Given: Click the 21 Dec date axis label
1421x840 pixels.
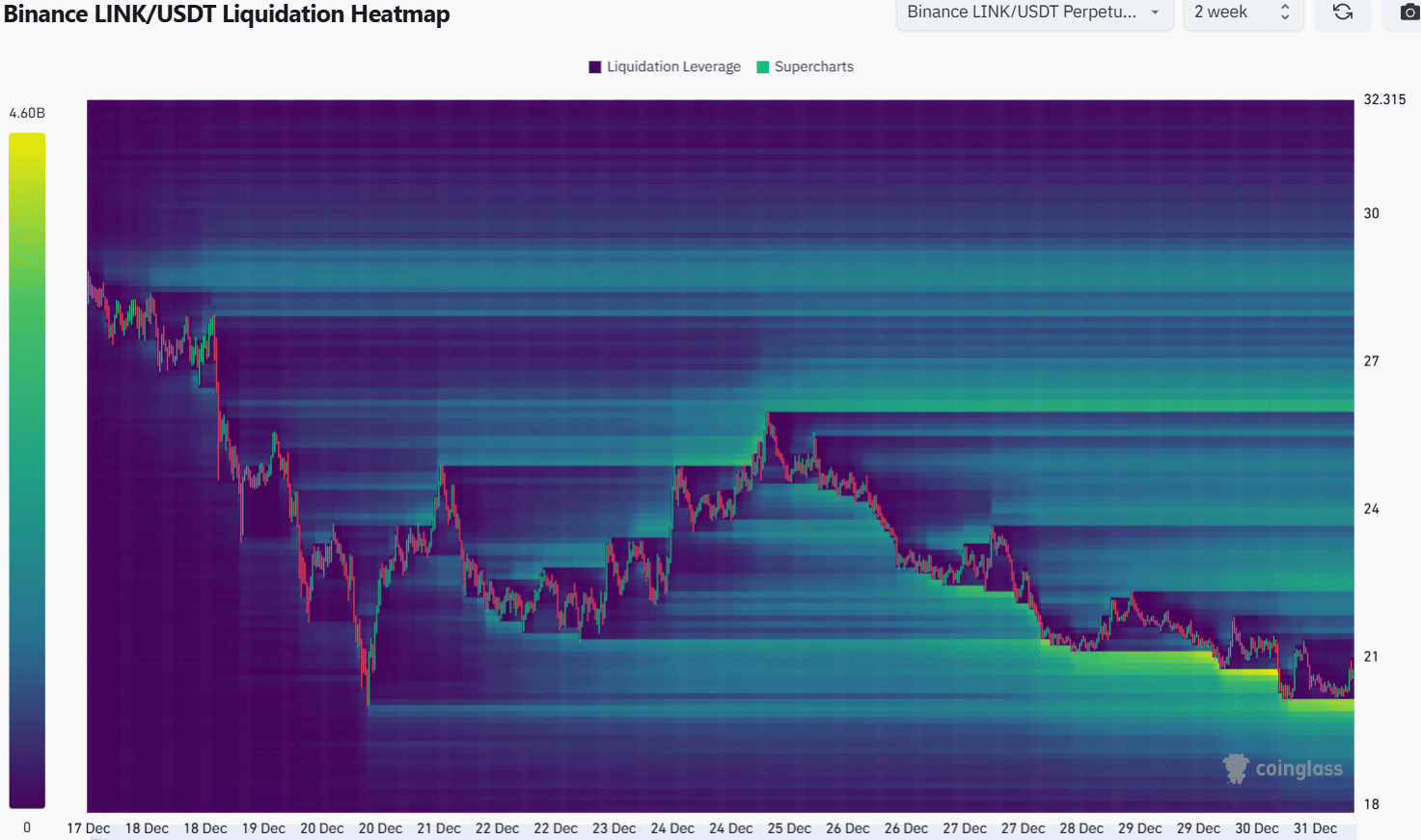Looking at the screenshot, I should (x=439, y=828).
